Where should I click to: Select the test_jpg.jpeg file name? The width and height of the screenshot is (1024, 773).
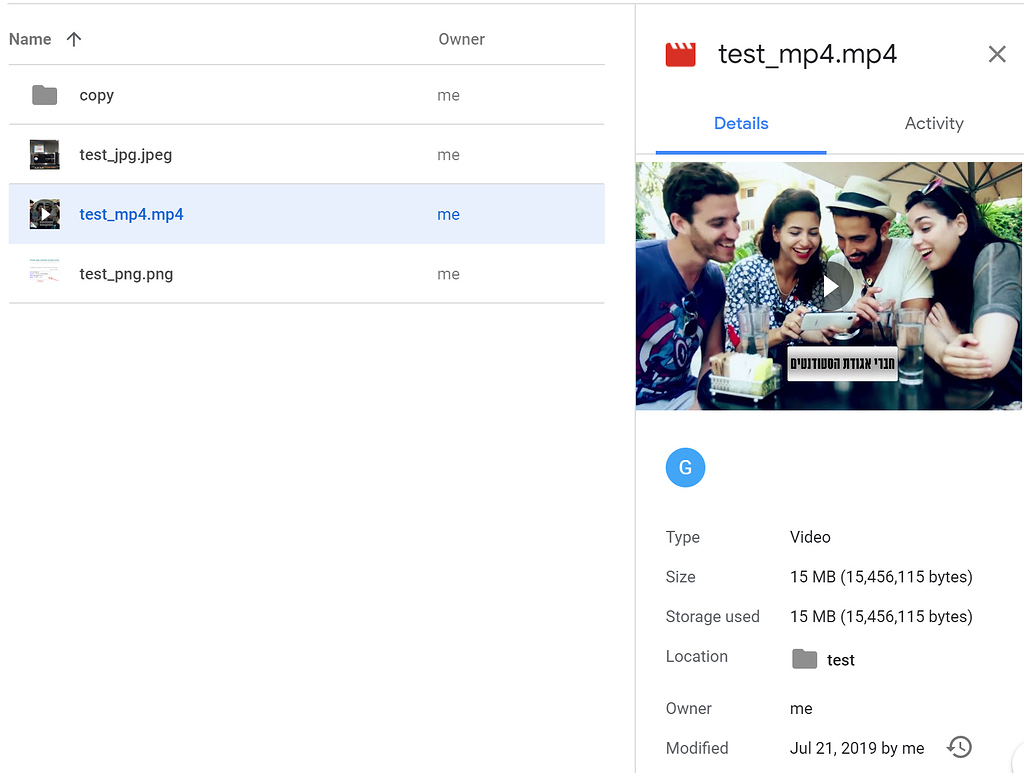pos(126,155)
